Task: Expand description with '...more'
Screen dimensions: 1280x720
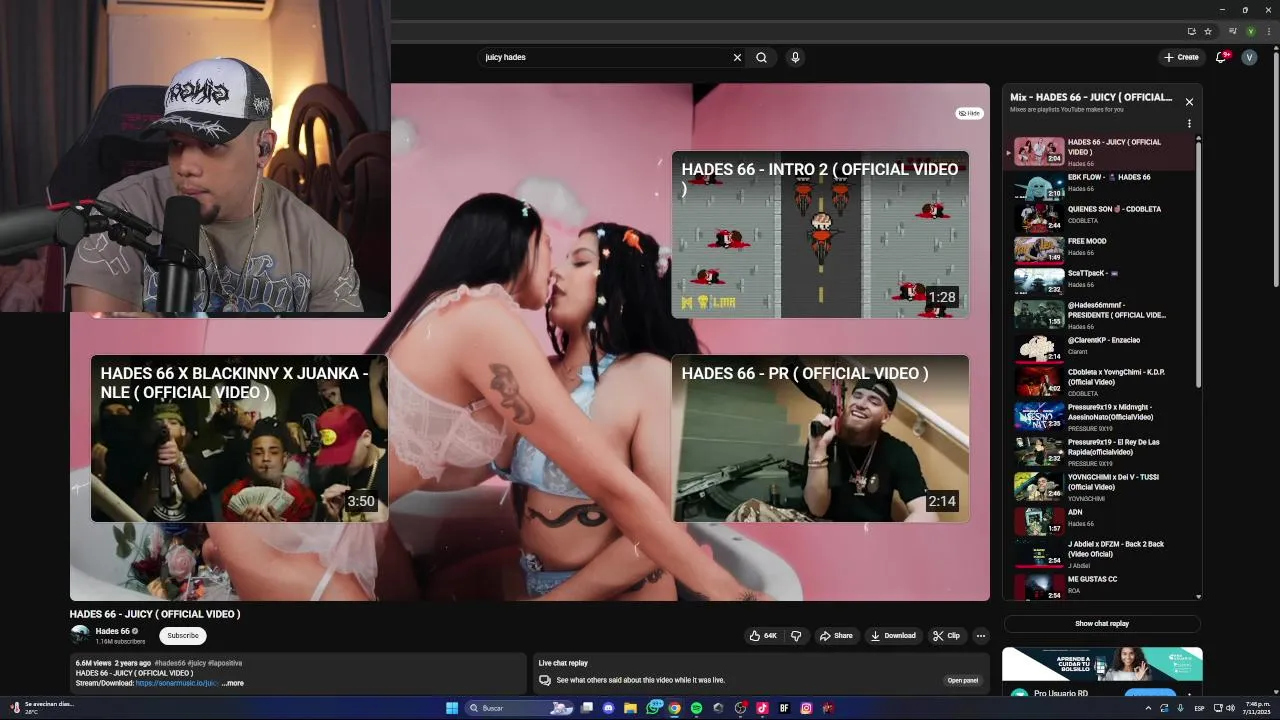Action: point(232,683)
